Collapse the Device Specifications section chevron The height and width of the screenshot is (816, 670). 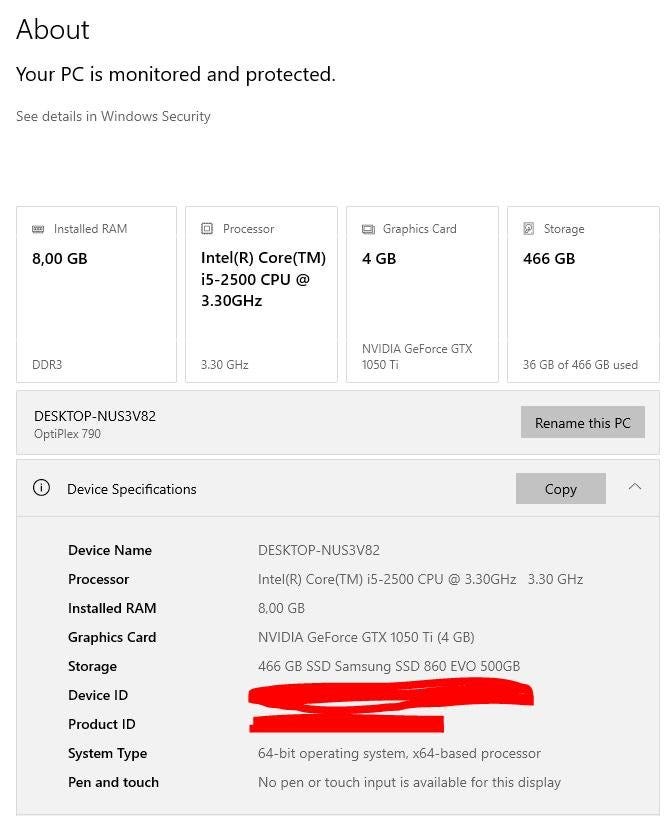tap(634, 487)
